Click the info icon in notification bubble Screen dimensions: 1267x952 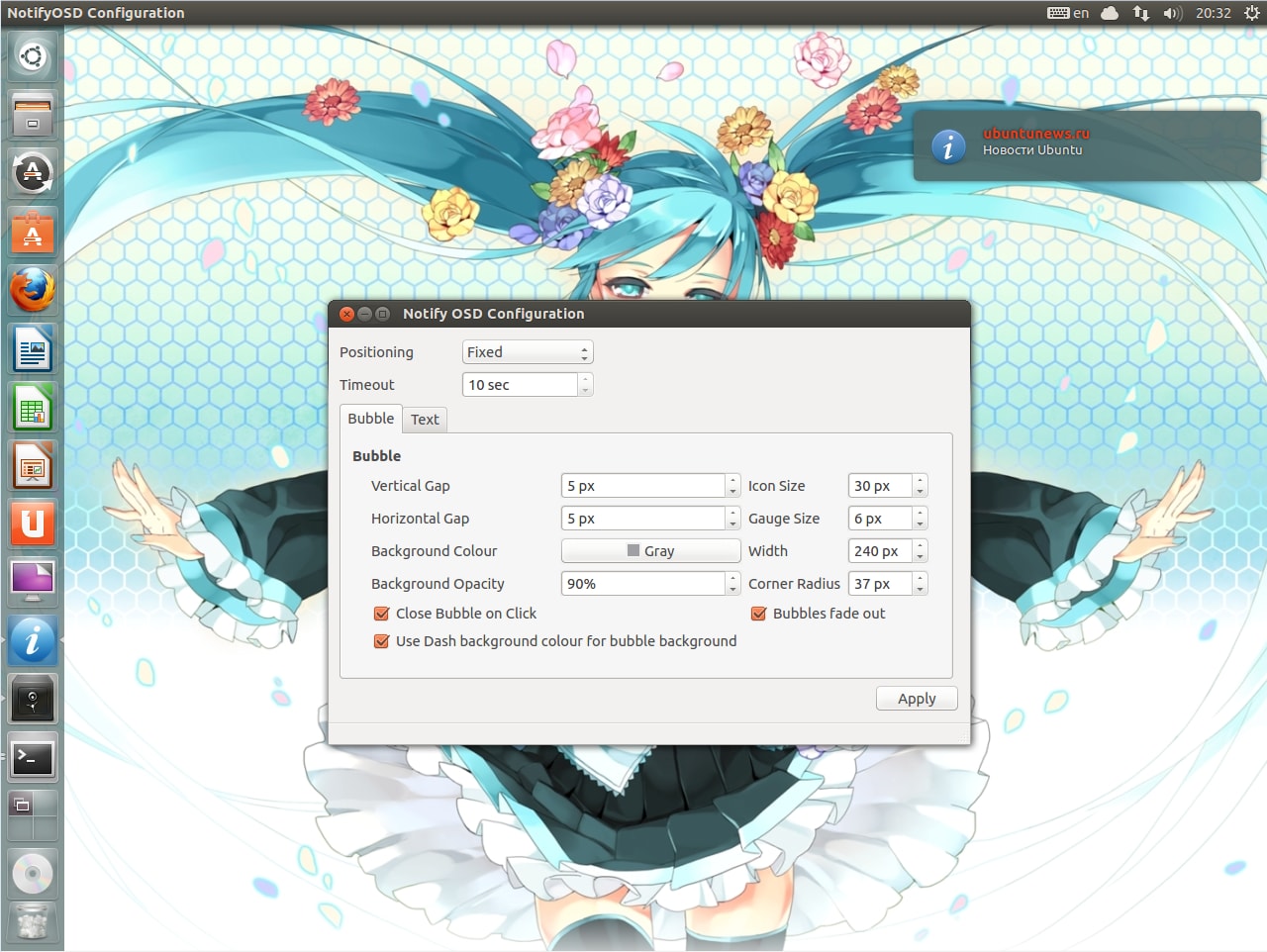(x=948, y=146)
